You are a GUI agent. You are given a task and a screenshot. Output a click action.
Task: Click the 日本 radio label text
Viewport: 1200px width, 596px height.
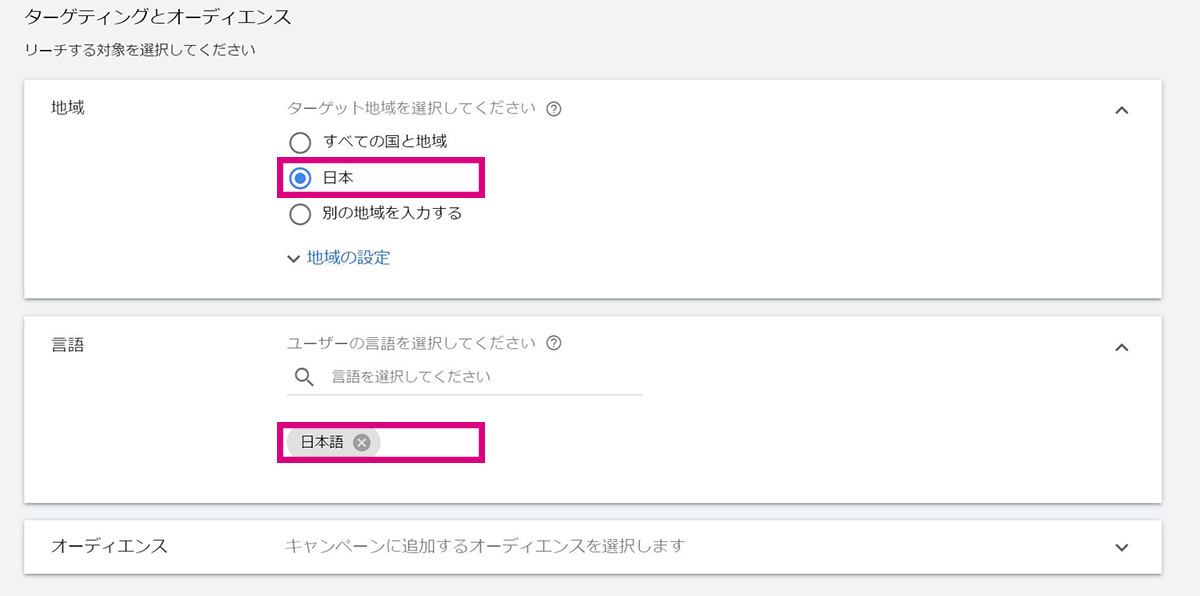click(338, 178)
